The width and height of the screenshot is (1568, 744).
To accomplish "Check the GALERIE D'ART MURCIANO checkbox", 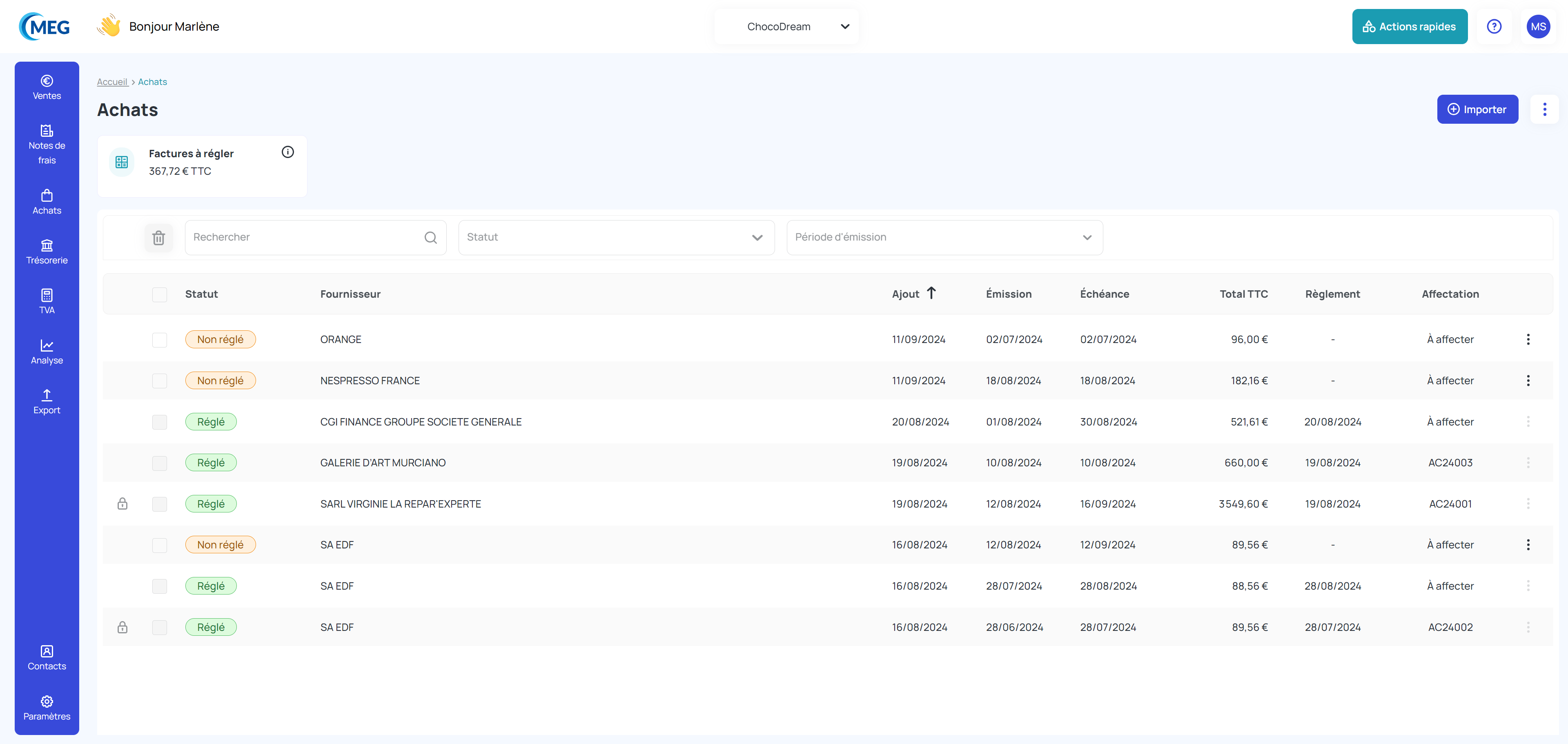I will click(x=160, y=463).
